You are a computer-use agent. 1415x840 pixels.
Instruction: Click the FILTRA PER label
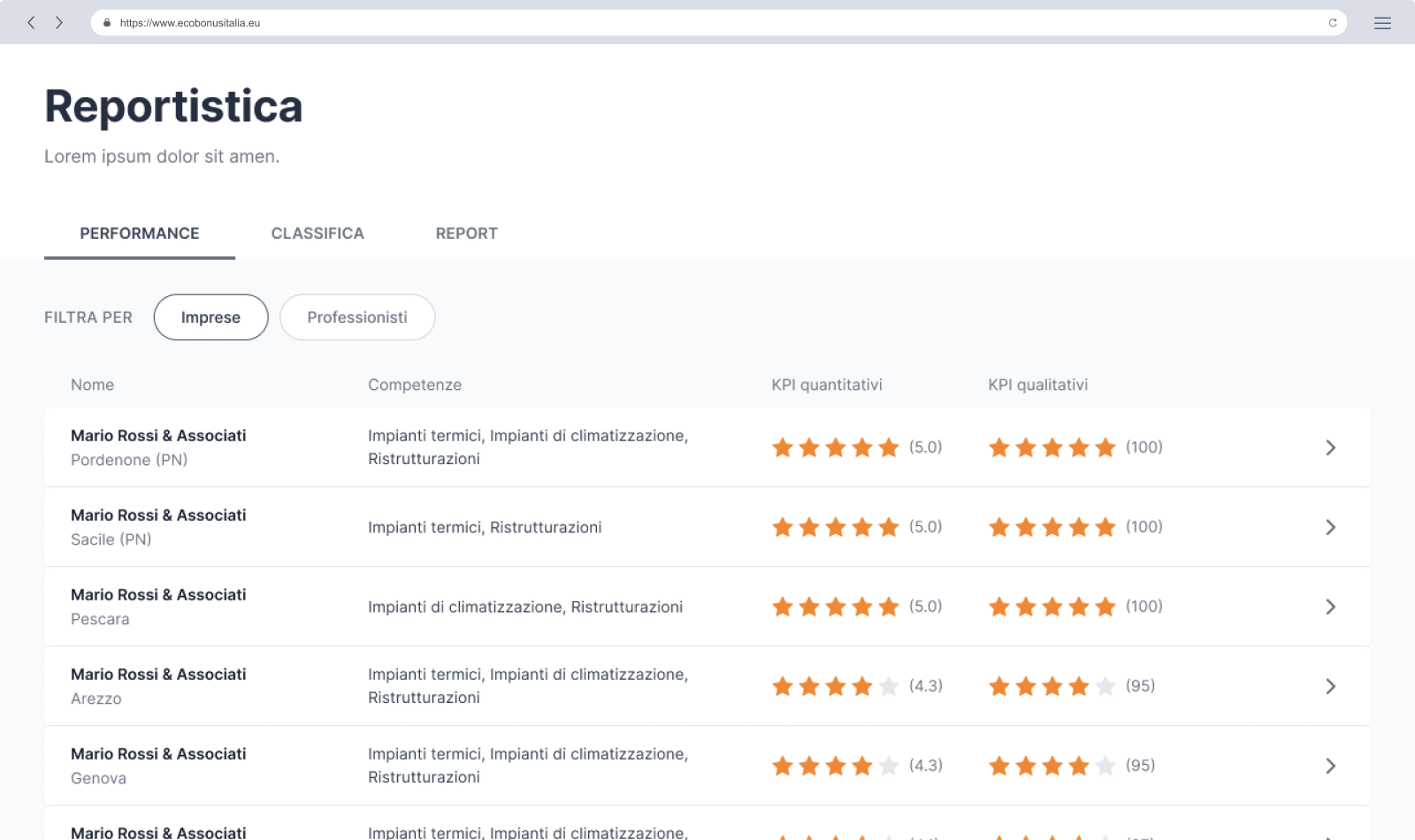click(x=88, y=317)
